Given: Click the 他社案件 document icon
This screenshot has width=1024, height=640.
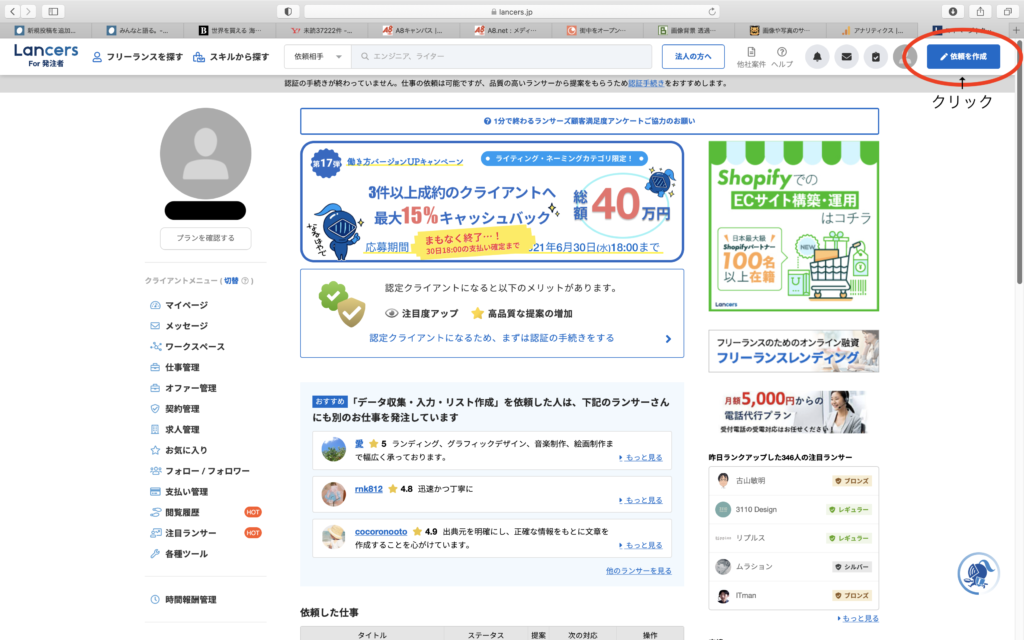Looking at the screenshot, I should click(x=751, y=56).
